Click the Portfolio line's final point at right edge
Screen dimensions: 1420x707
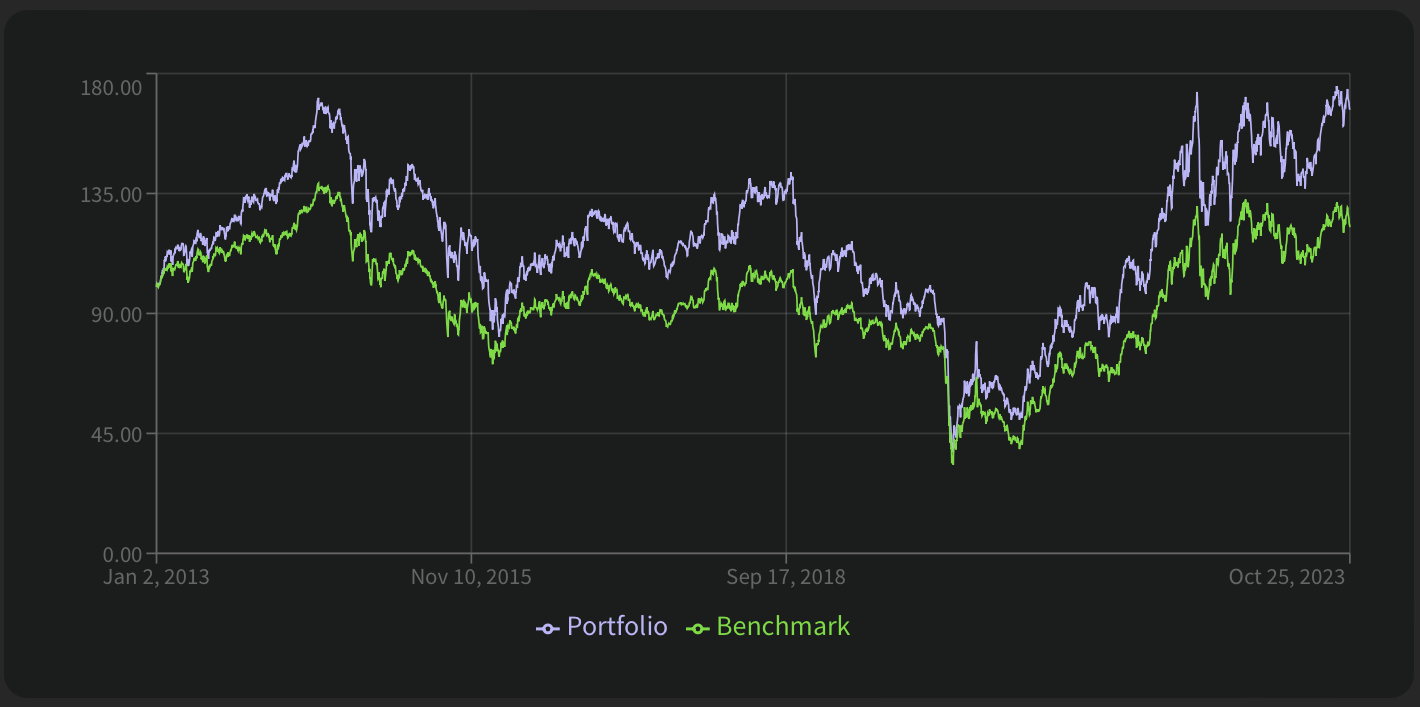(x=1349, y=109)
